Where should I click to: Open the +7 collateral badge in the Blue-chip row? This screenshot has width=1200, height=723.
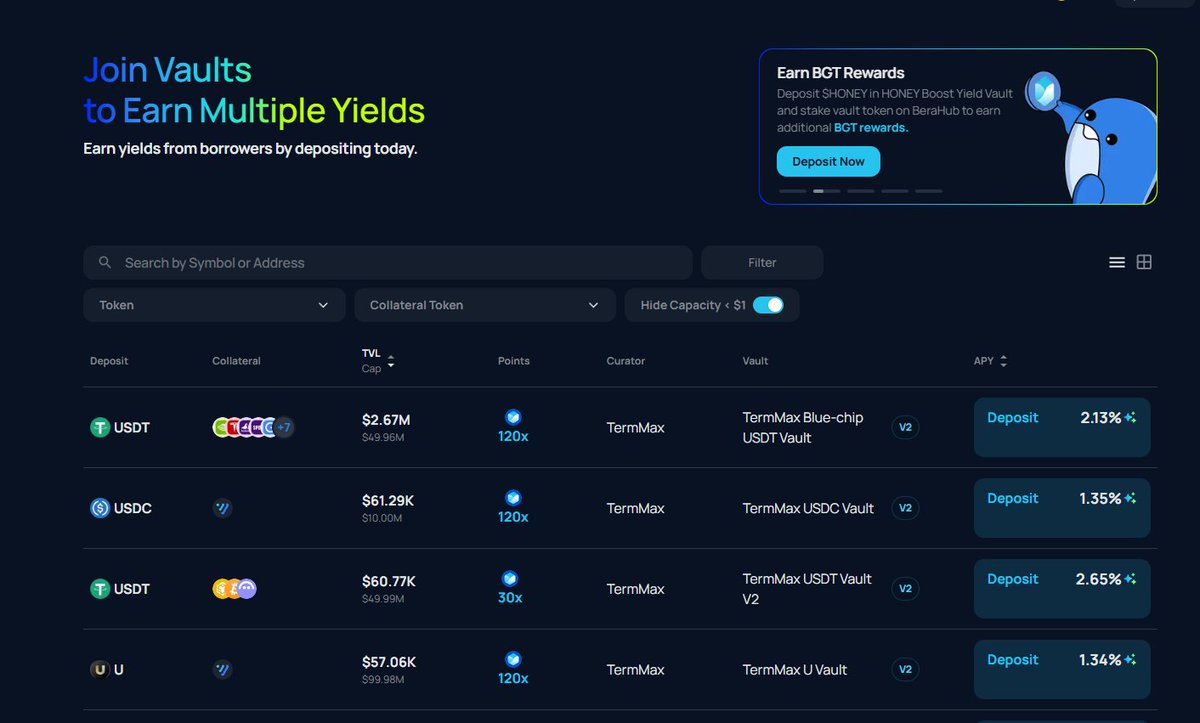[x=284, y=428]
